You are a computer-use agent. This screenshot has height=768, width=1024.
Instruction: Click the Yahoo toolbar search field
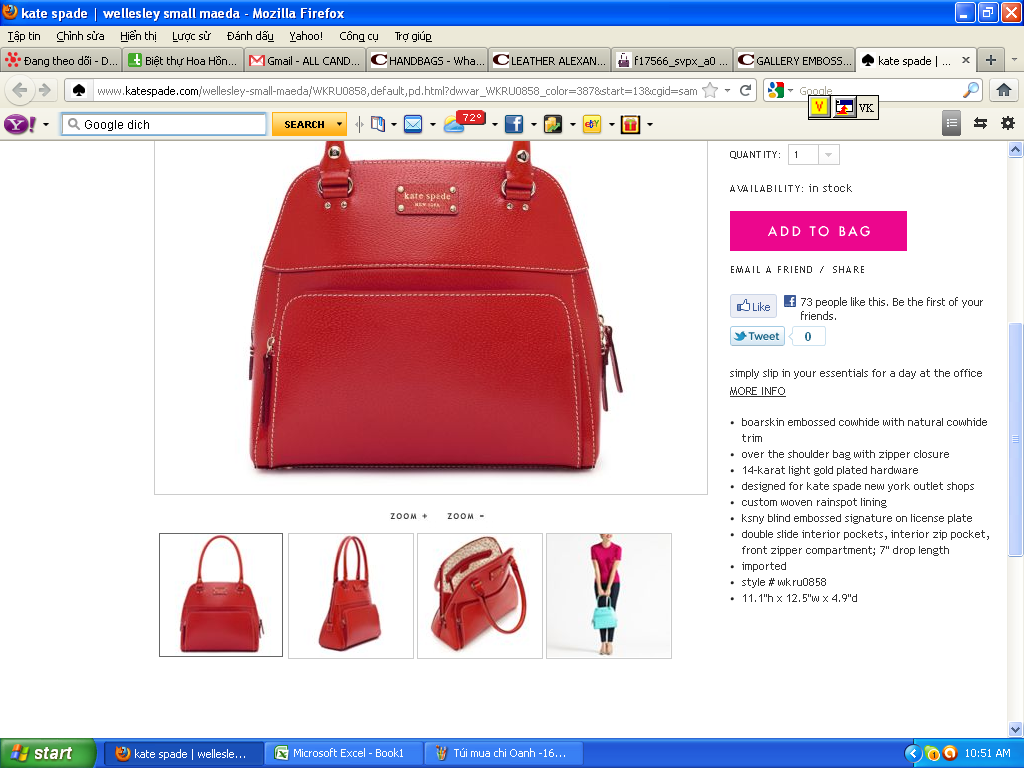coord(164,124)
